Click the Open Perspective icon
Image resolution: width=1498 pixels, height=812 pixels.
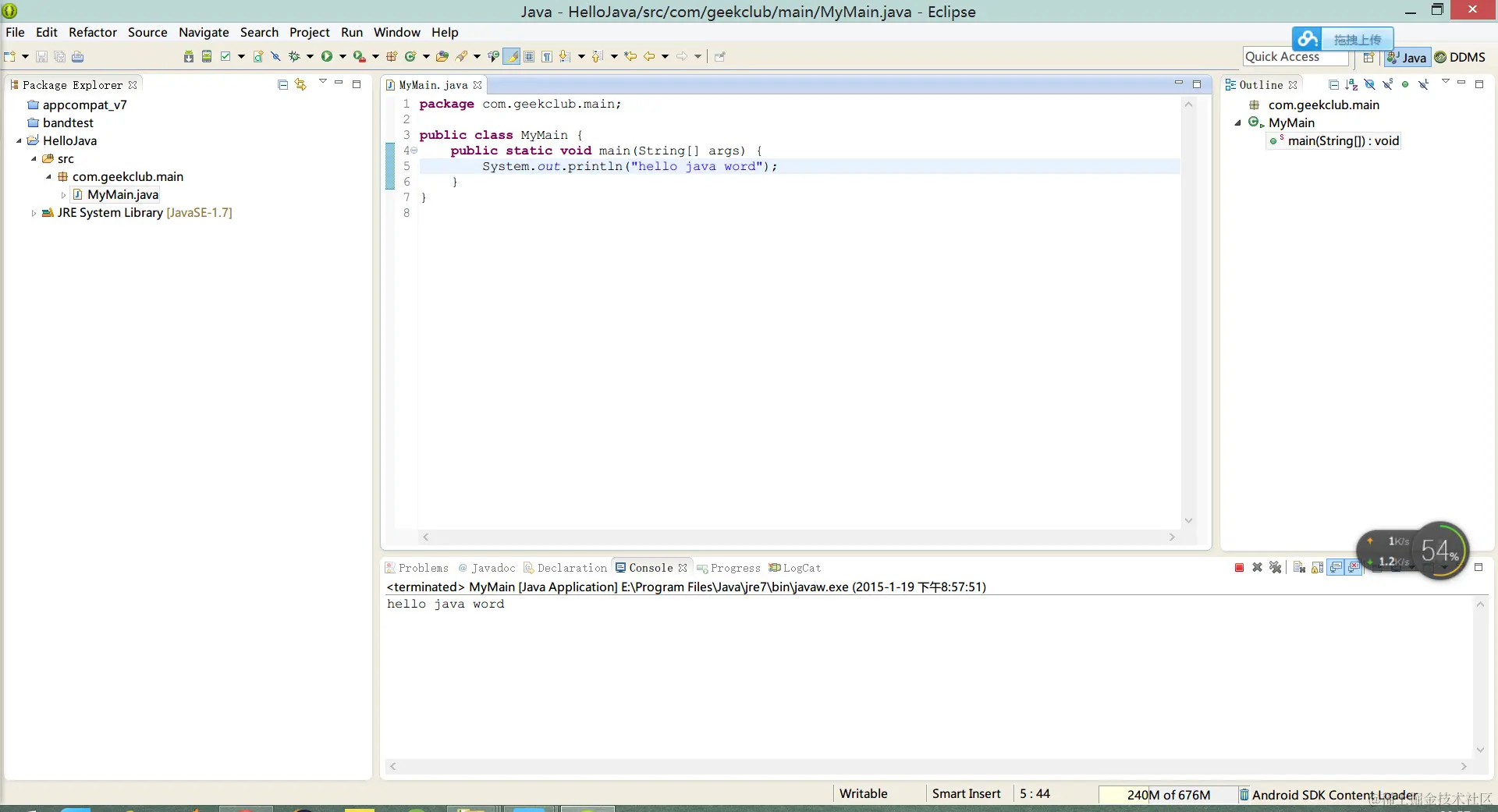[1368, 57]
